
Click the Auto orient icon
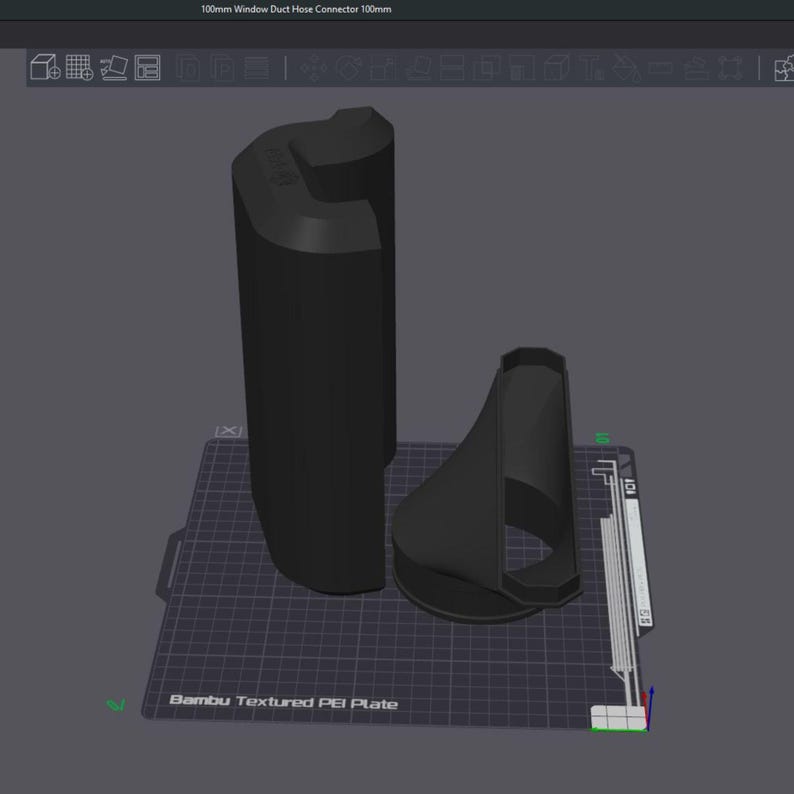113,67
